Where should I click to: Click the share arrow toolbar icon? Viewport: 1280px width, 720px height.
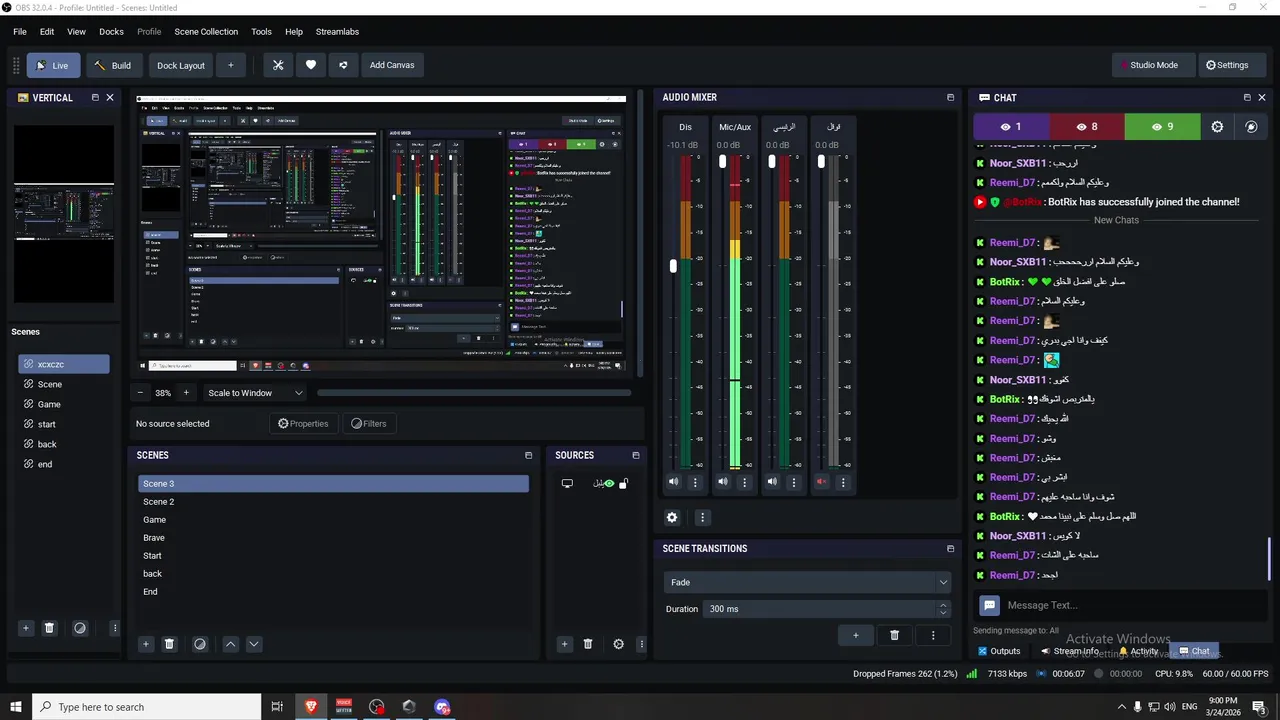click(x=343, y=65)
